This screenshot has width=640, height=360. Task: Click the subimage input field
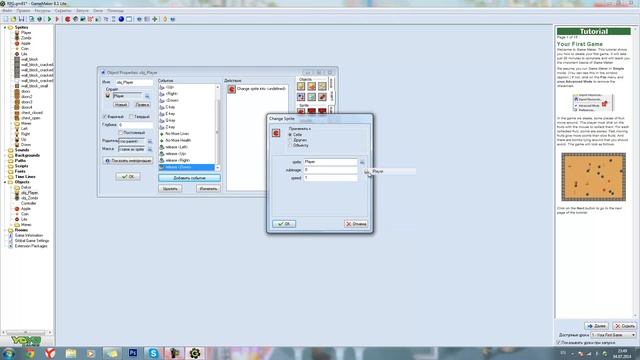[x=331, y=170]
